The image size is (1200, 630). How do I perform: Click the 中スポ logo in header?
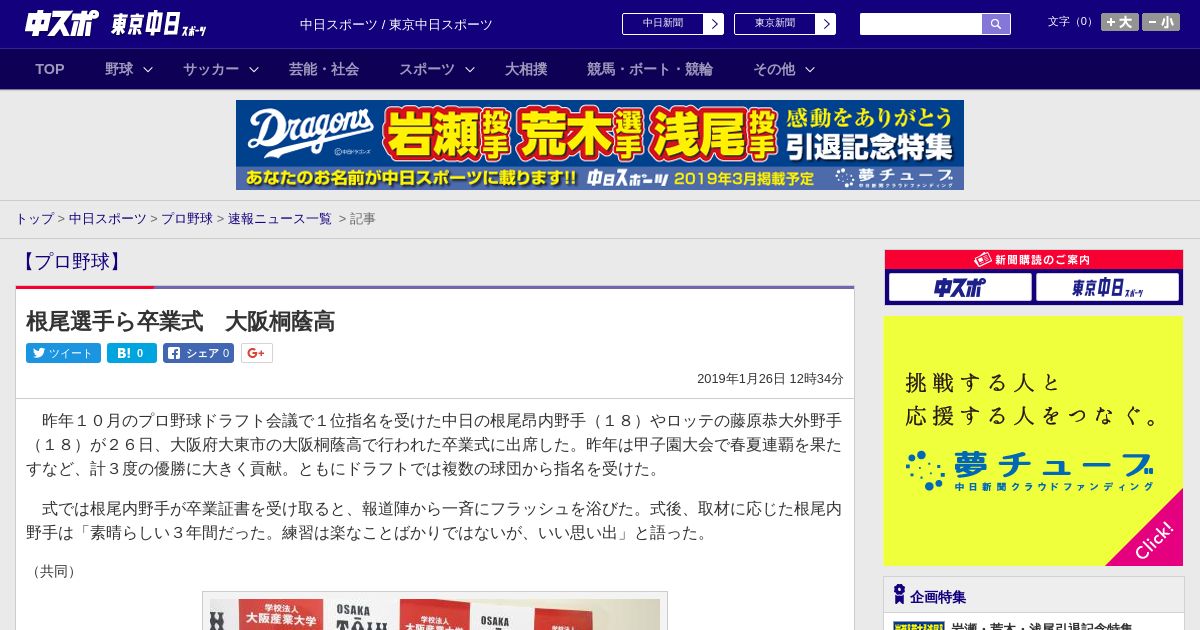click(62, 23)
